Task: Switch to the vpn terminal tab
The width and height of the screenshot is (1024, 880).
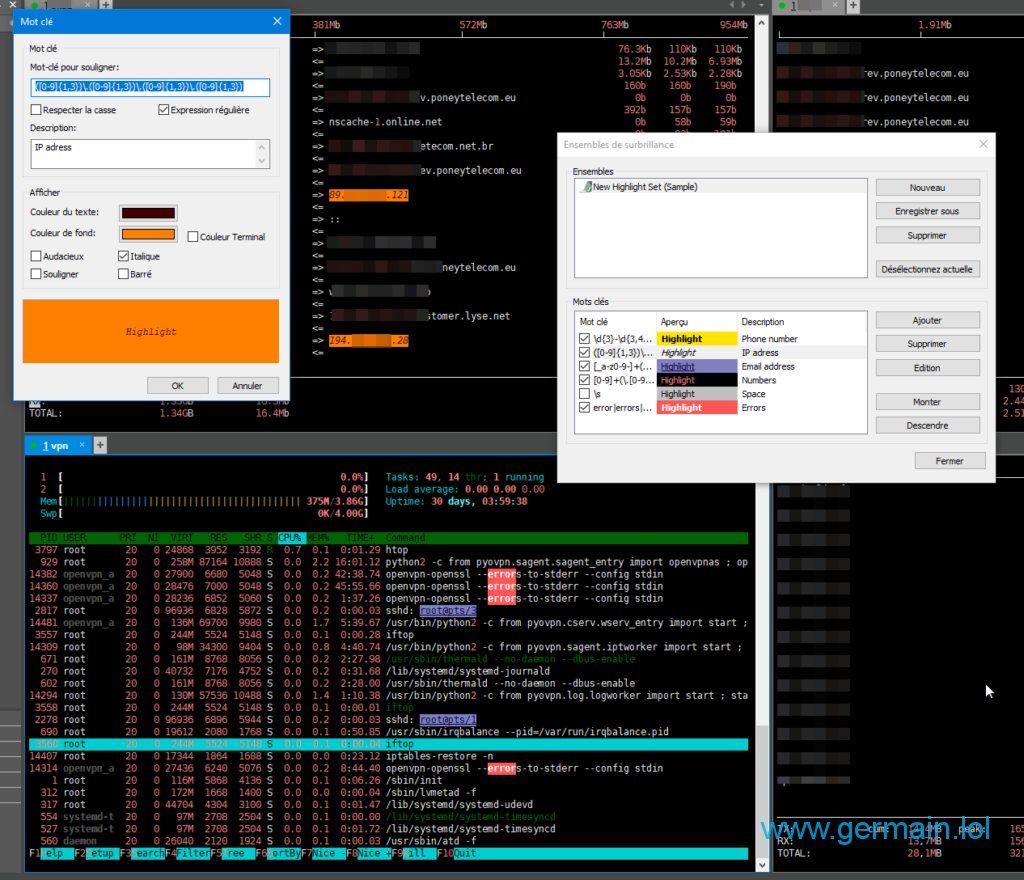Action: [x=55, y=445]
